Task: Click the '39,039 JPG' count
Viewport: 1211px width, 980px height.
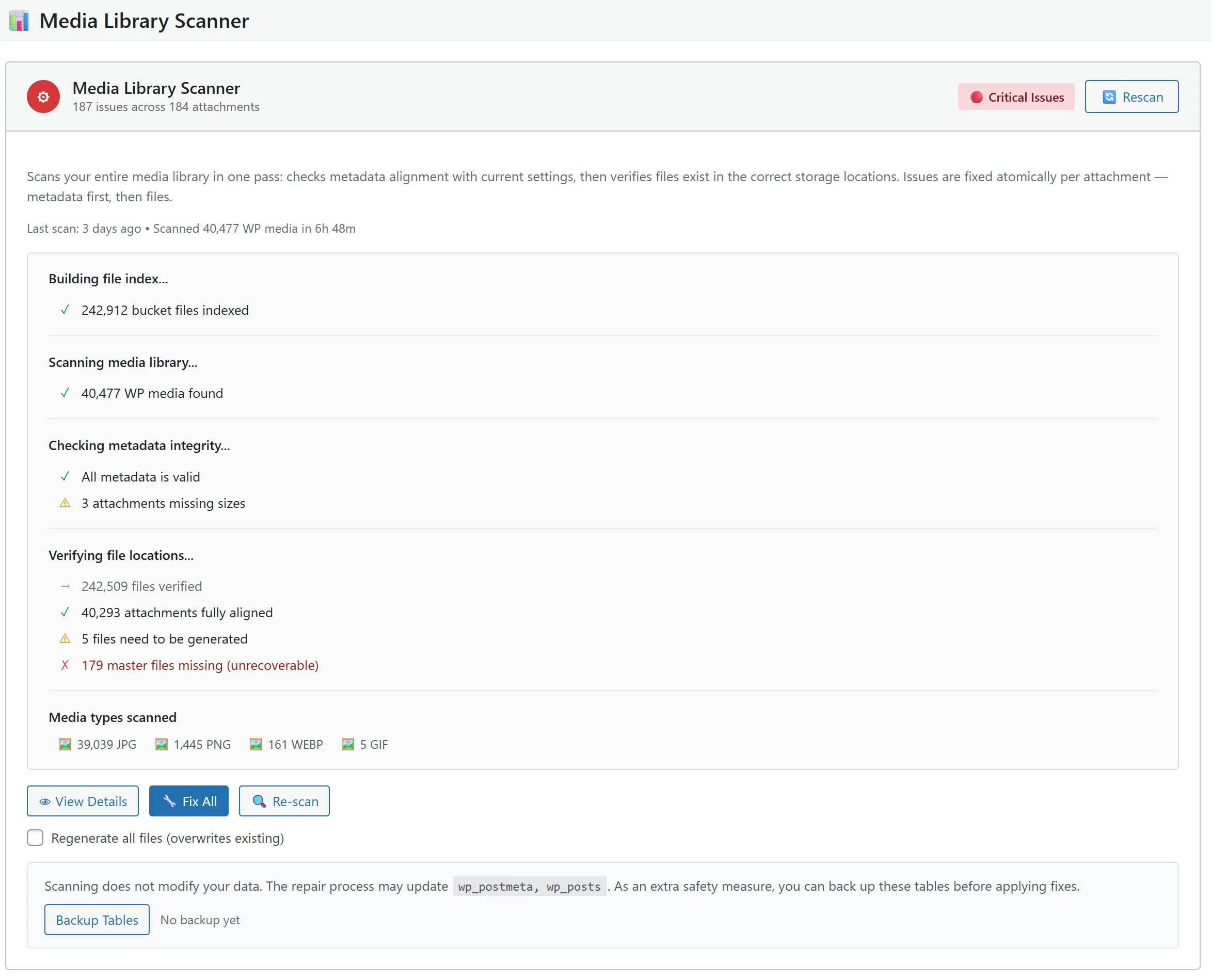Action: [x=107, y=745]
